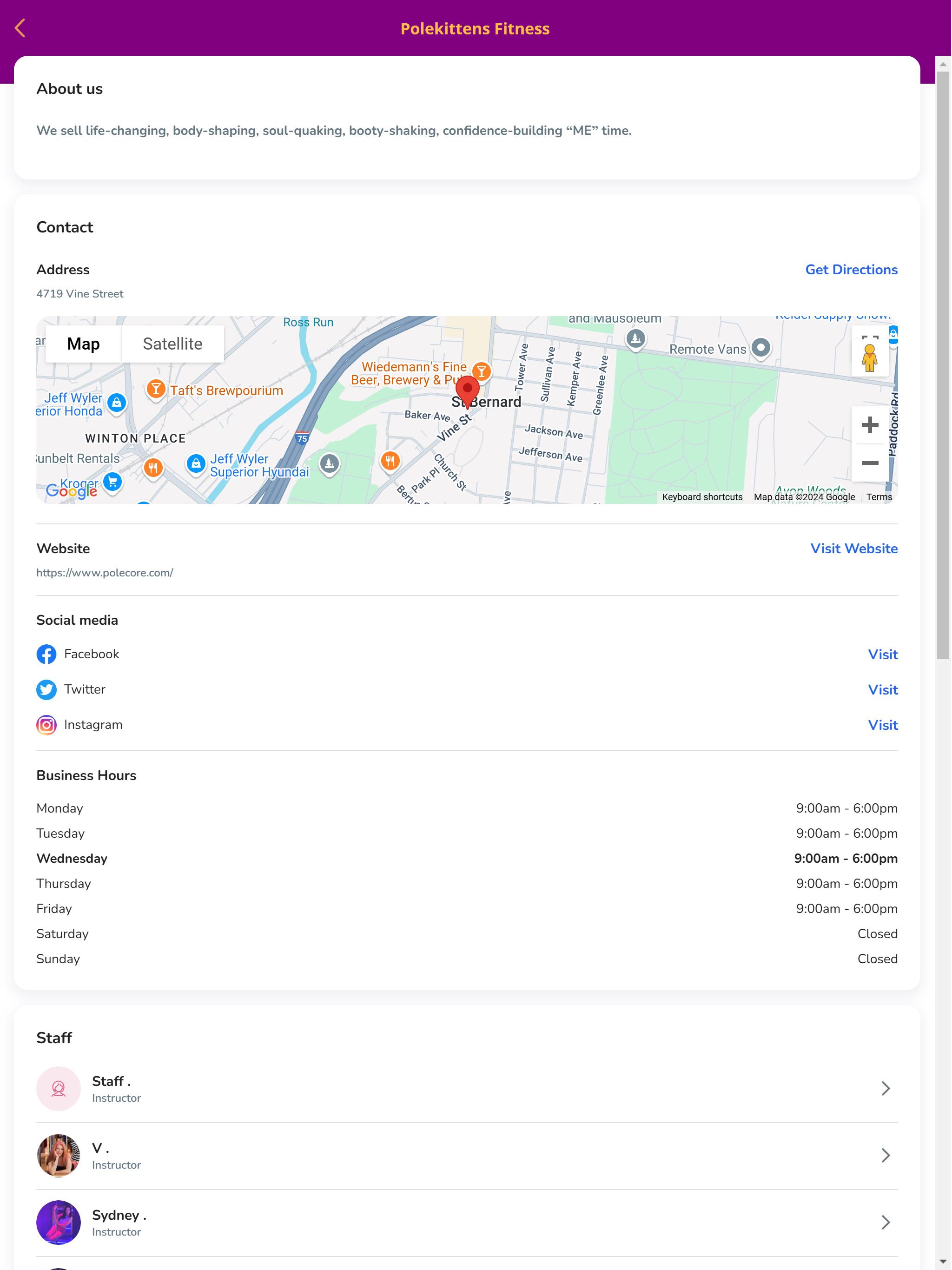This screenshot has height=1270, width=952.
Task: Open Staff . instructor details chevron
Action: coord(886,1089)
